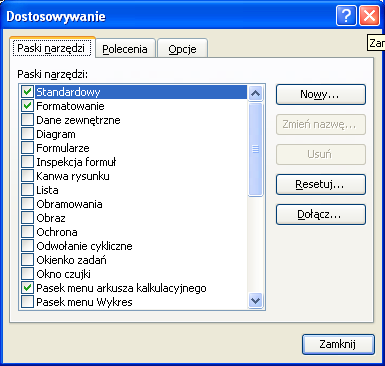Check the Obramowania toolbar checkbox

click(27, 204)
